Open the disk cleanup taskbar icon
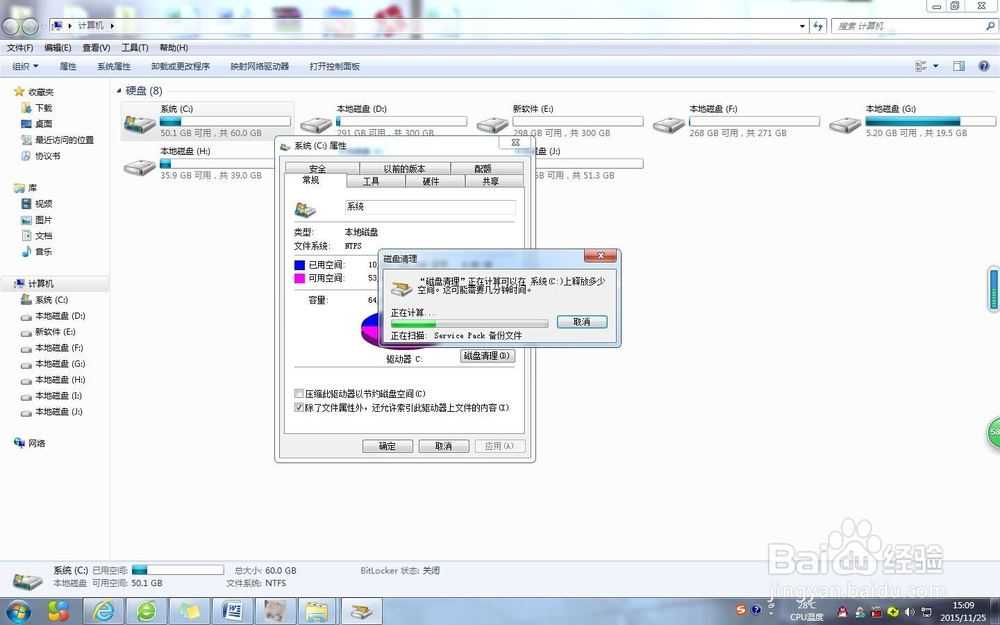The height and width of the screenshot is (625, 1000). tap(362, 612)
